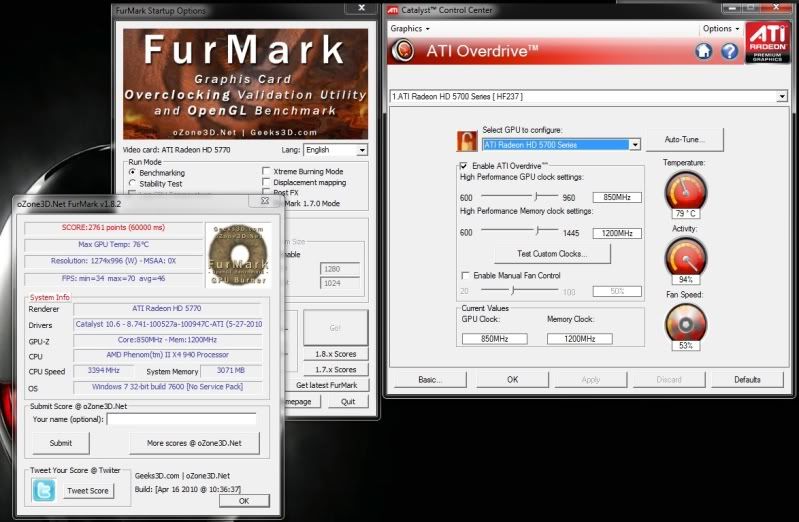Toggle the Post FX checkbox

click(x=266, y=192)
